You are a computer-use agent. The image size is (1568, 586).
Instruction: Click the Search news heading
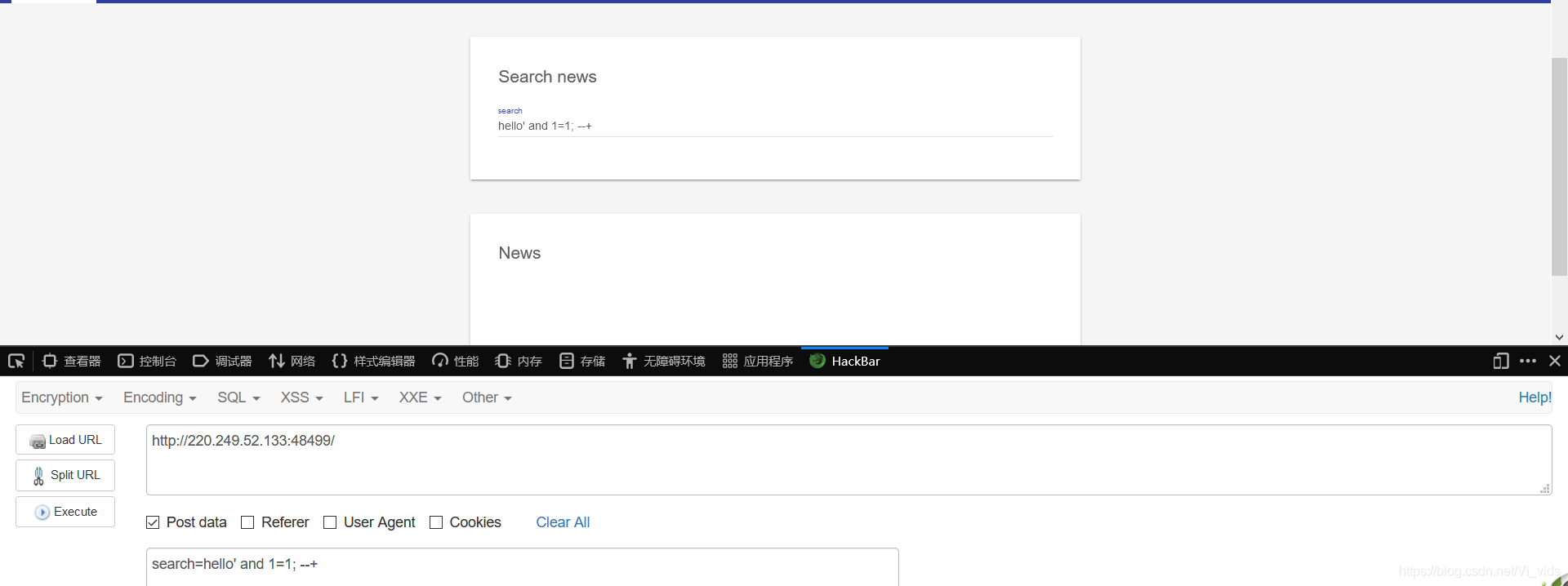(547, 77)
